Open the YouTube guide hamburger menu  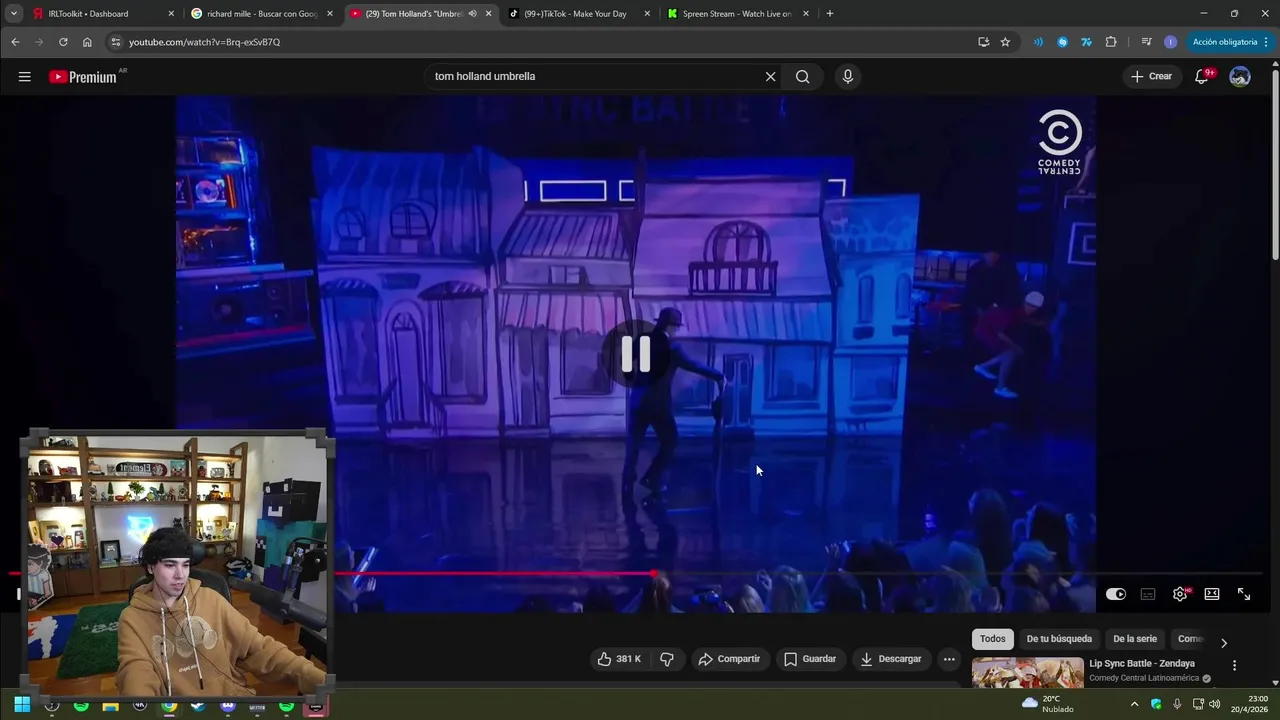point(25,77)
